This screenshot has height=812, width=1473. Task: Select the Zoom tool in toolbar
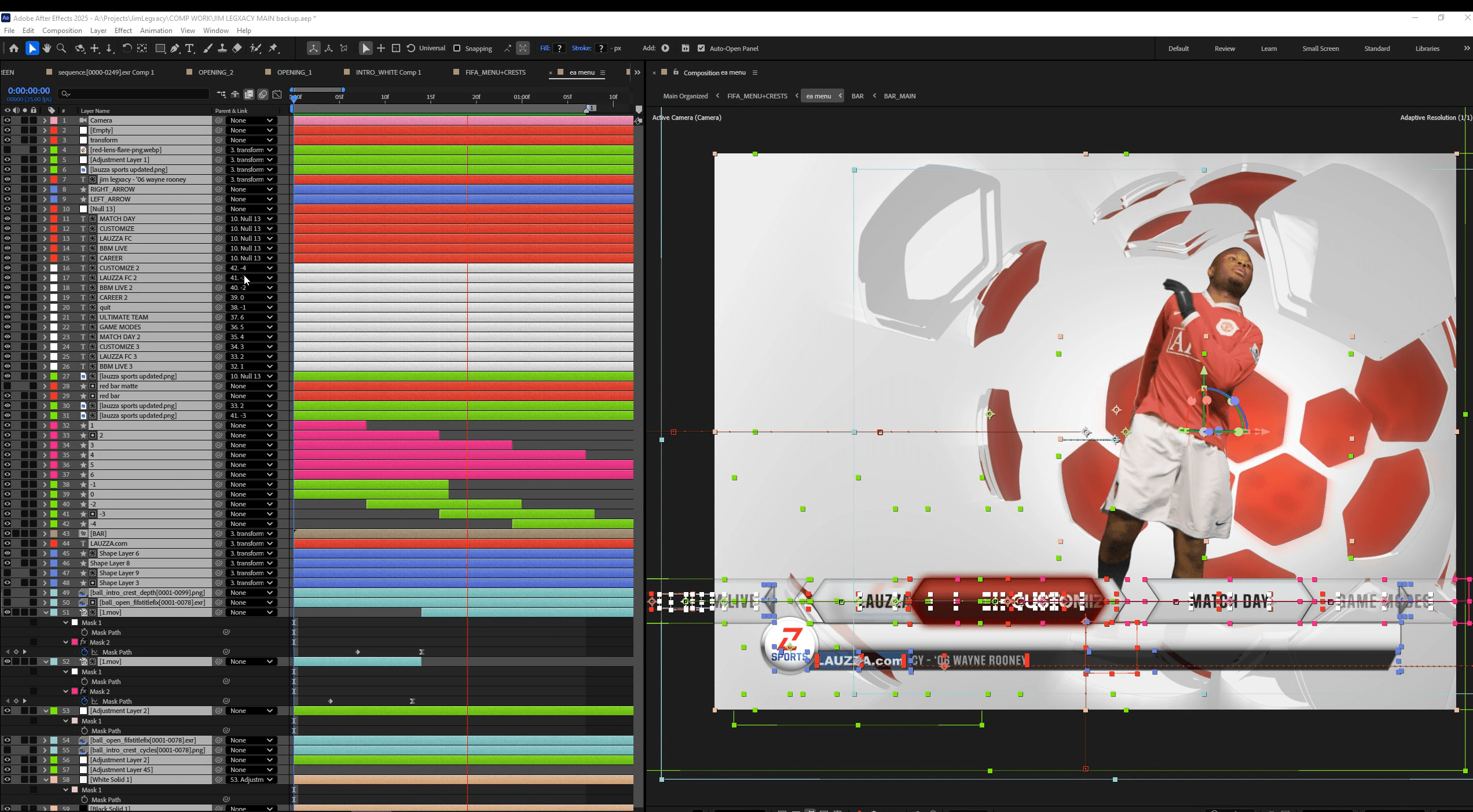coord(61,48)
